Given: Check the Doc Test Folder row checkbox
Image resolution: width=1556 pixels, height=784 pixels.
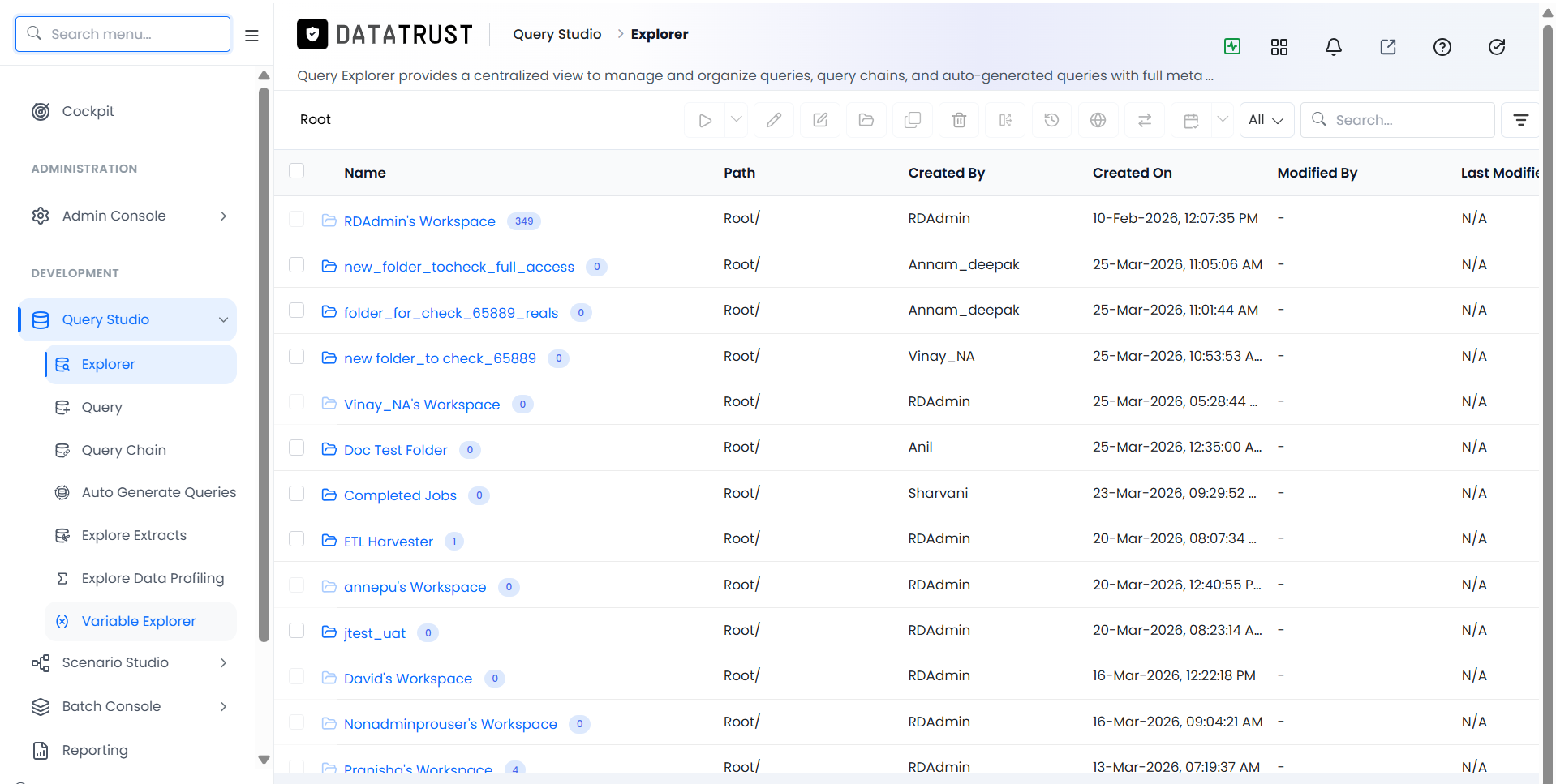Looking at the screenshot, I should tap(297, 448).
